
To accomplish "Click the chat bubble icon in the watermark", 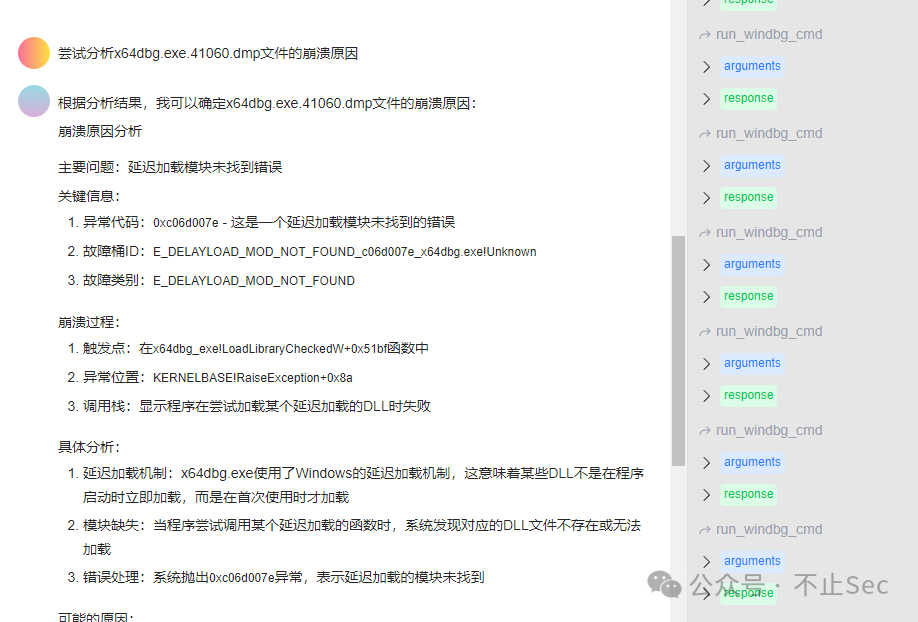I will [663, 585].
